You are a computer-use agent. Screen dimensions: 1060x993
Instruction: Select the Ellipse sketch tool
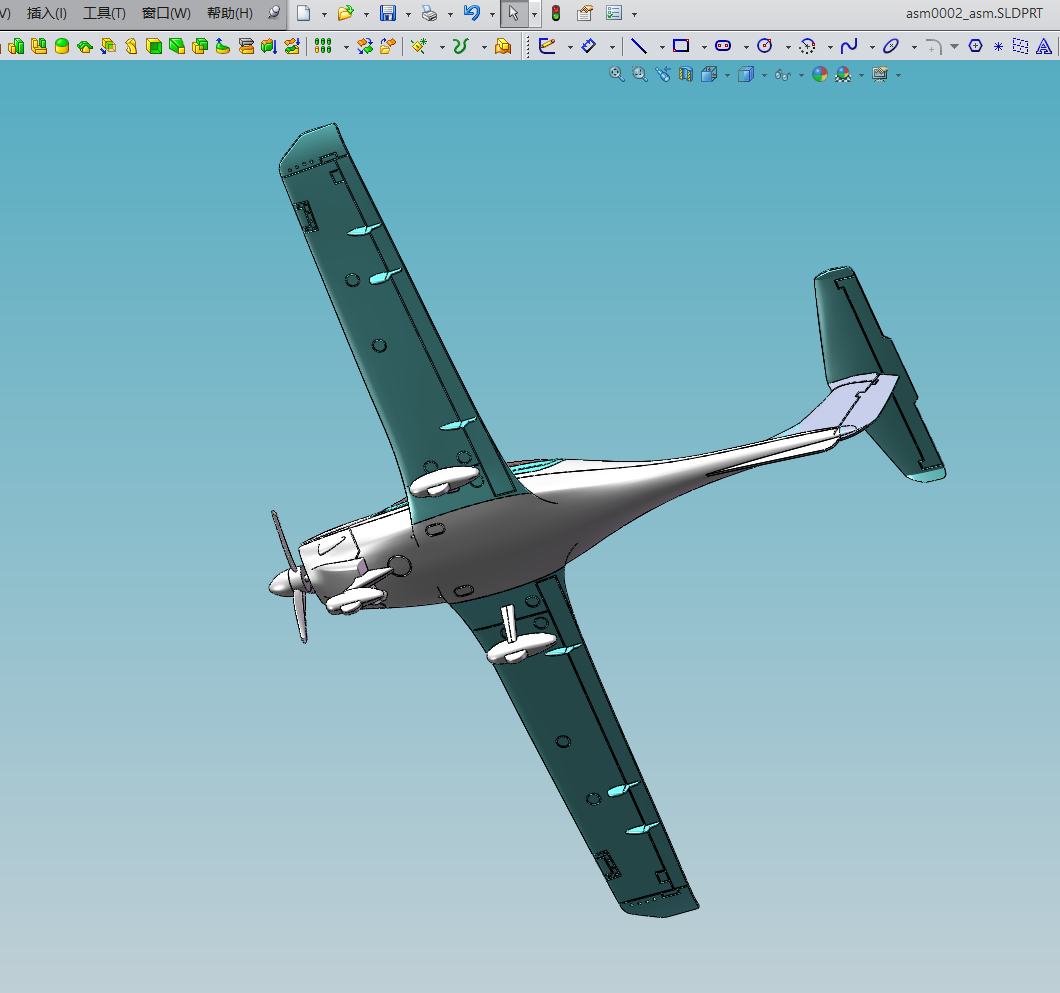pos(890,46)
